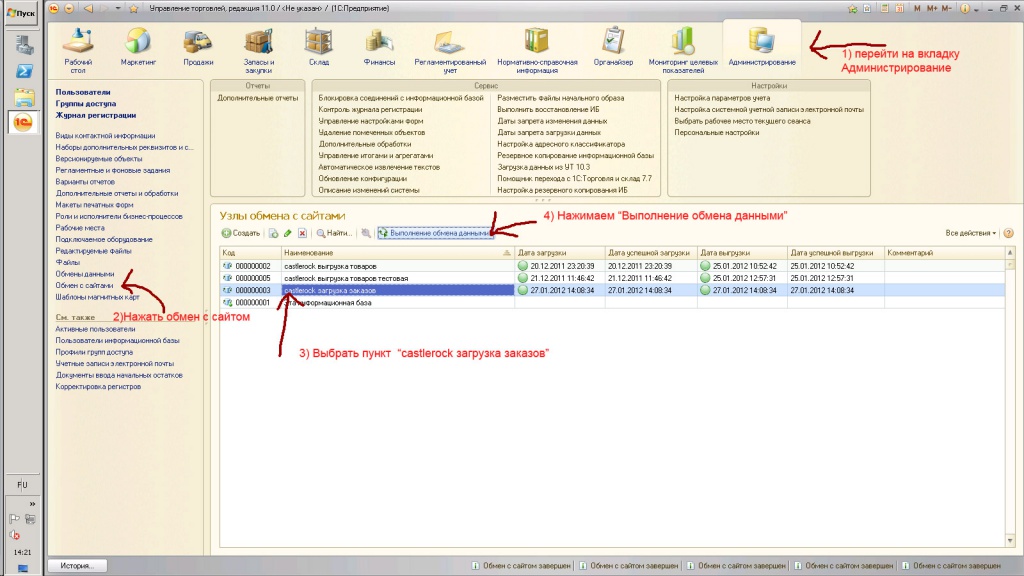Open the Маркетинг section
1024x576 pixels.
click(138, 47)
